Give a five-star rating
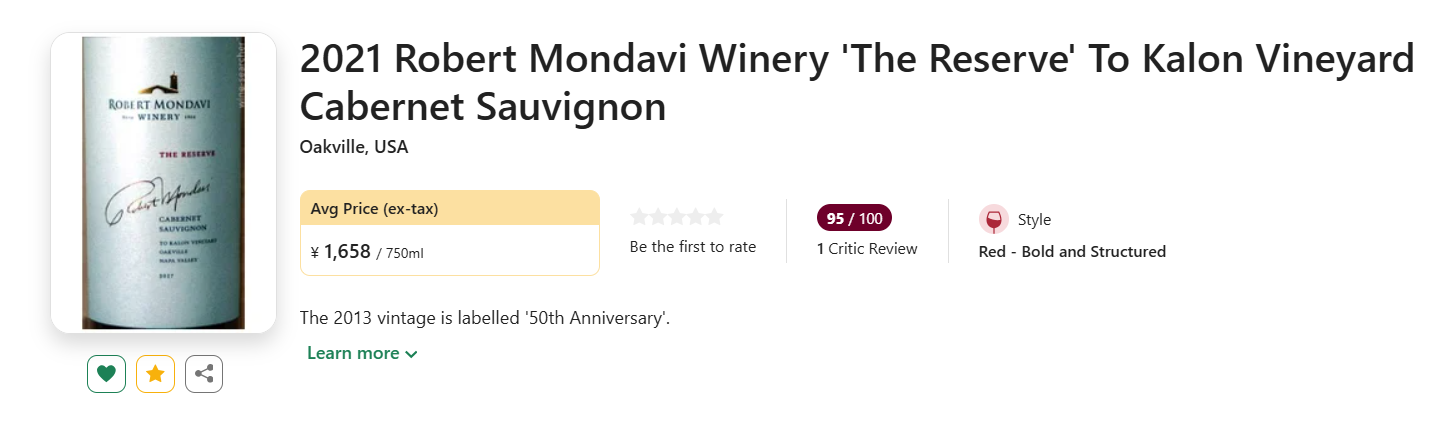Image resolution: width=1435 pixels, height=425 pixels. click(713, 217)
